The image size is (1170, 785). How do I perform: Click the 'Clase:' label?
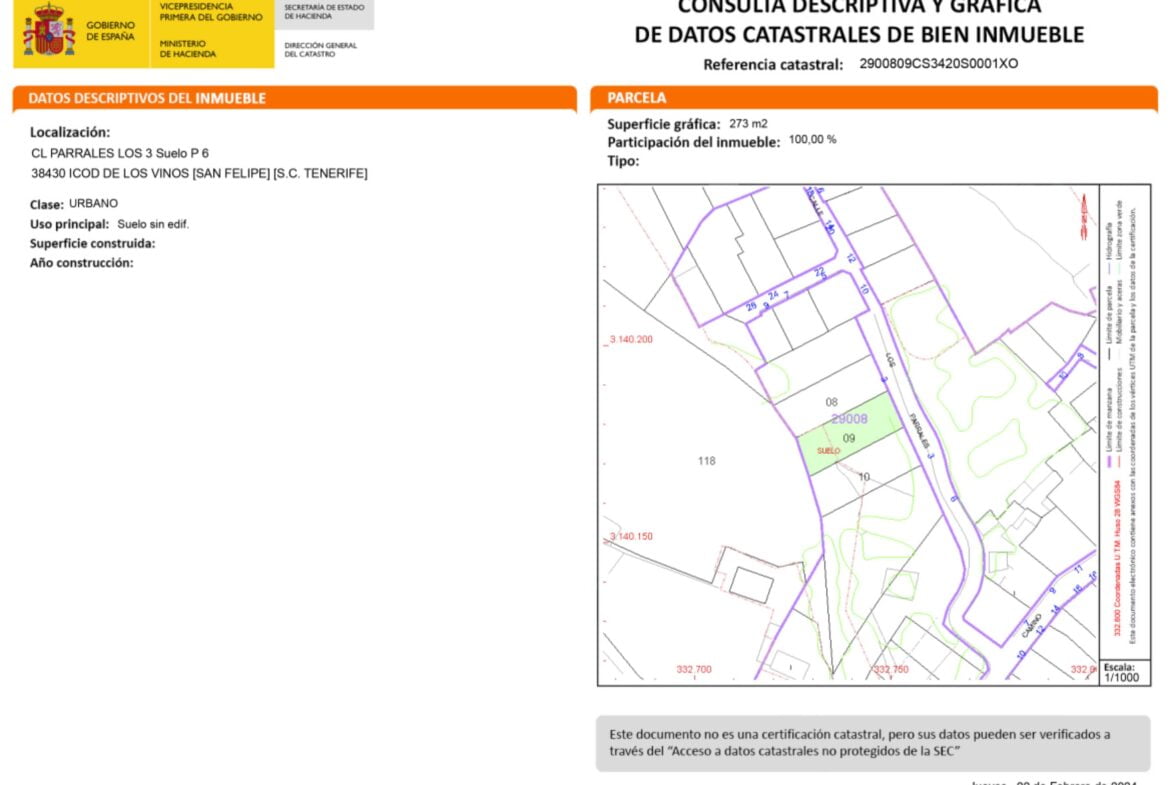pos(46,204)
